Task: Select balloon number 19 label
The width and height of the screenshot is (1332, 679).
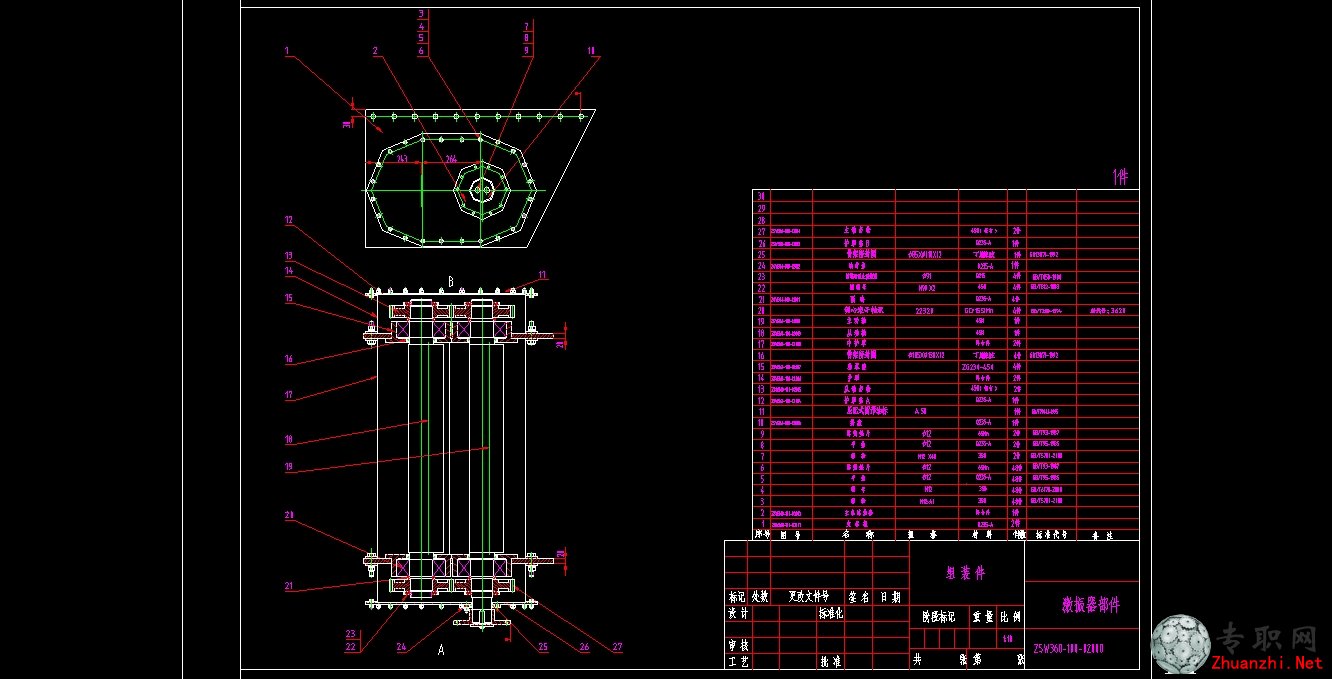Action: tap(288, 466)
